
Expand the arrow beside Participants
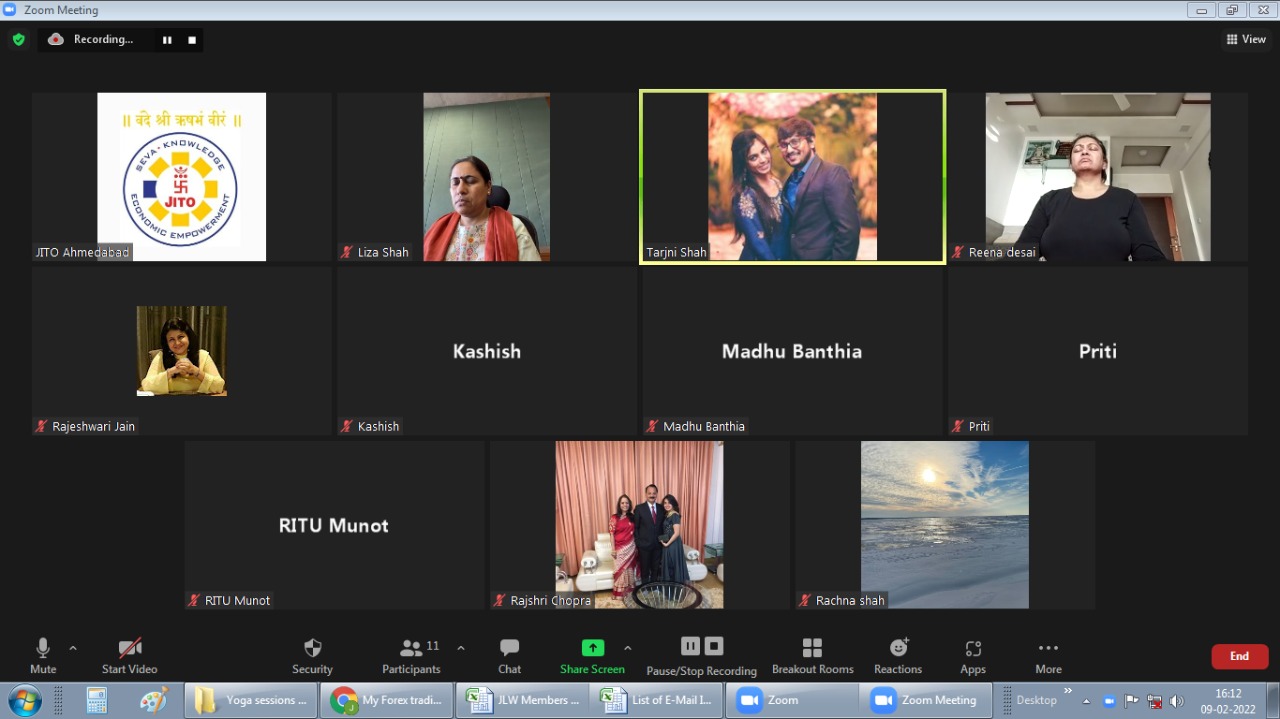point(460,648)
